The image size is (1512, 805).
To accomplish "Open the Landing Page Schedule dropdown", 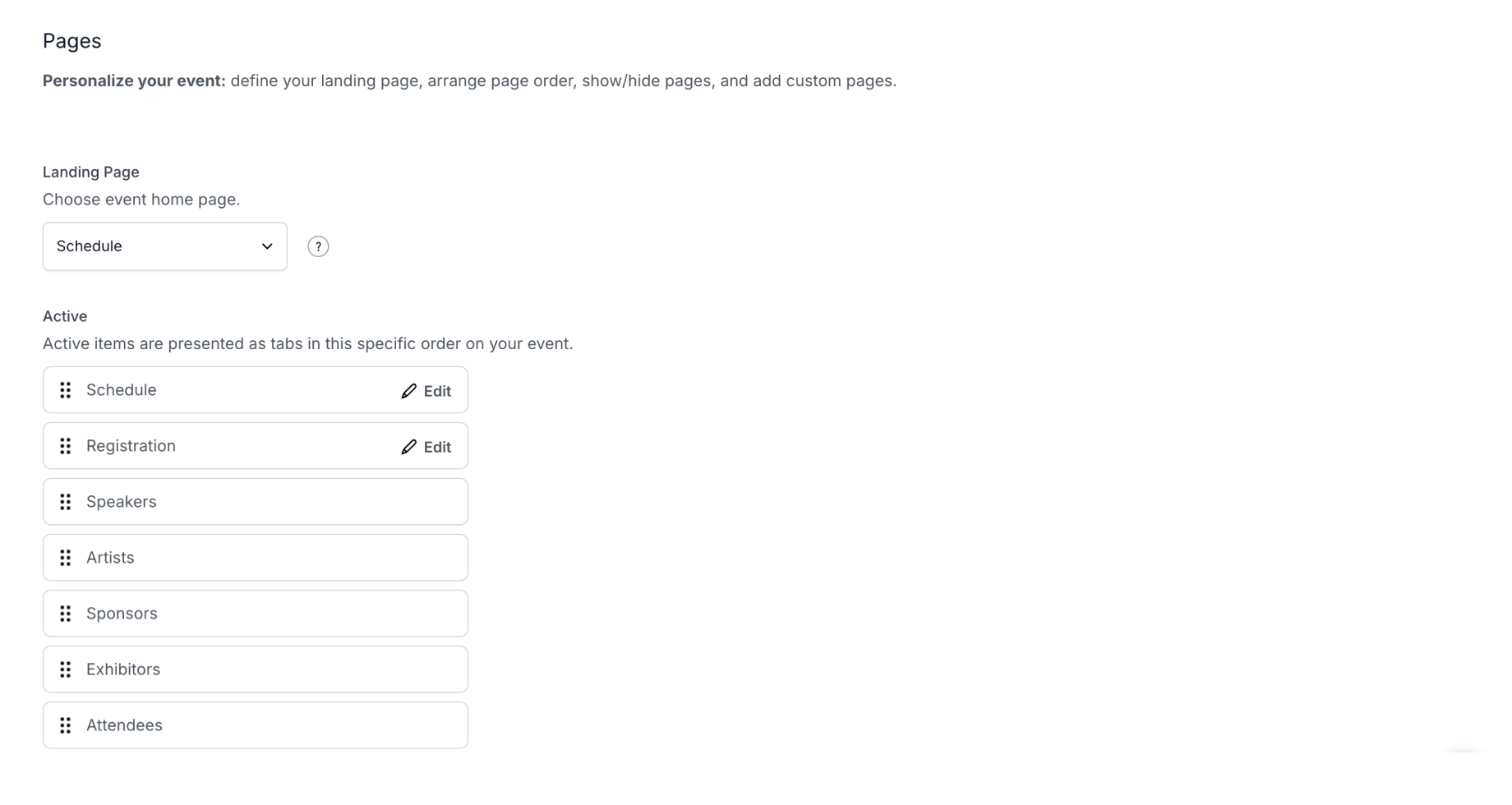I will (165, 246).
